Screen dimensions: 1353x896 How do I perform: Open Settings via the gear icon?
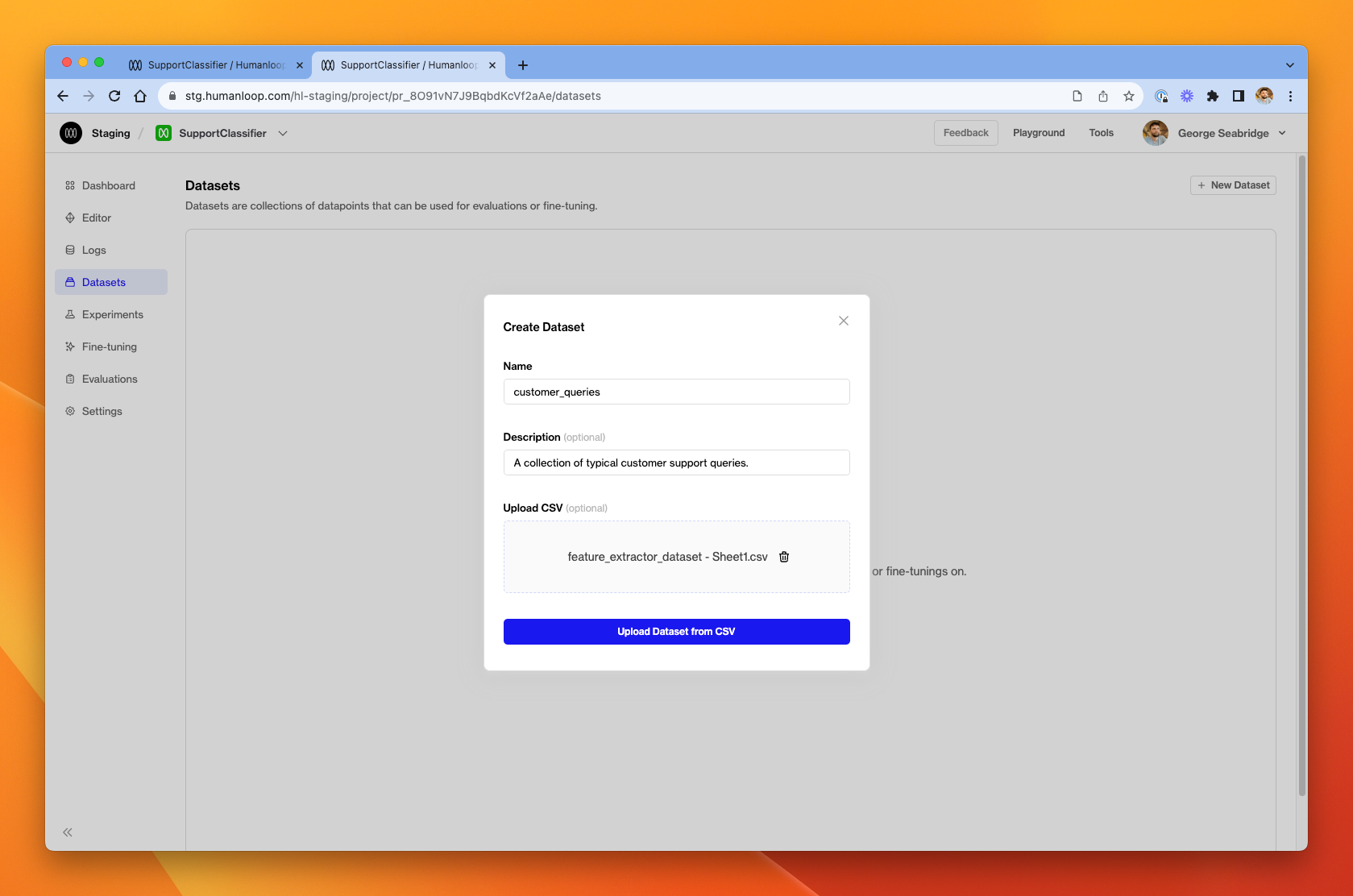(70, 411)
